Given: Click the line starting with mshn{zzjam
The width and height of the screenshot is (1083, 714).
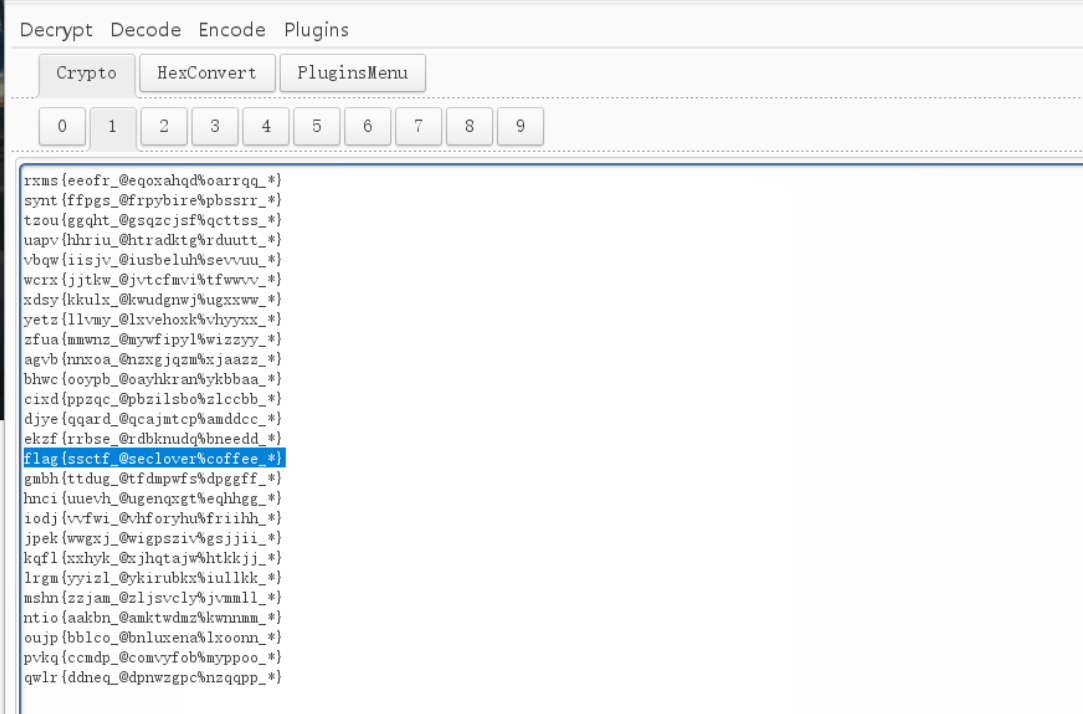Looking at the screenshot, I should click(x=153, y=598).
